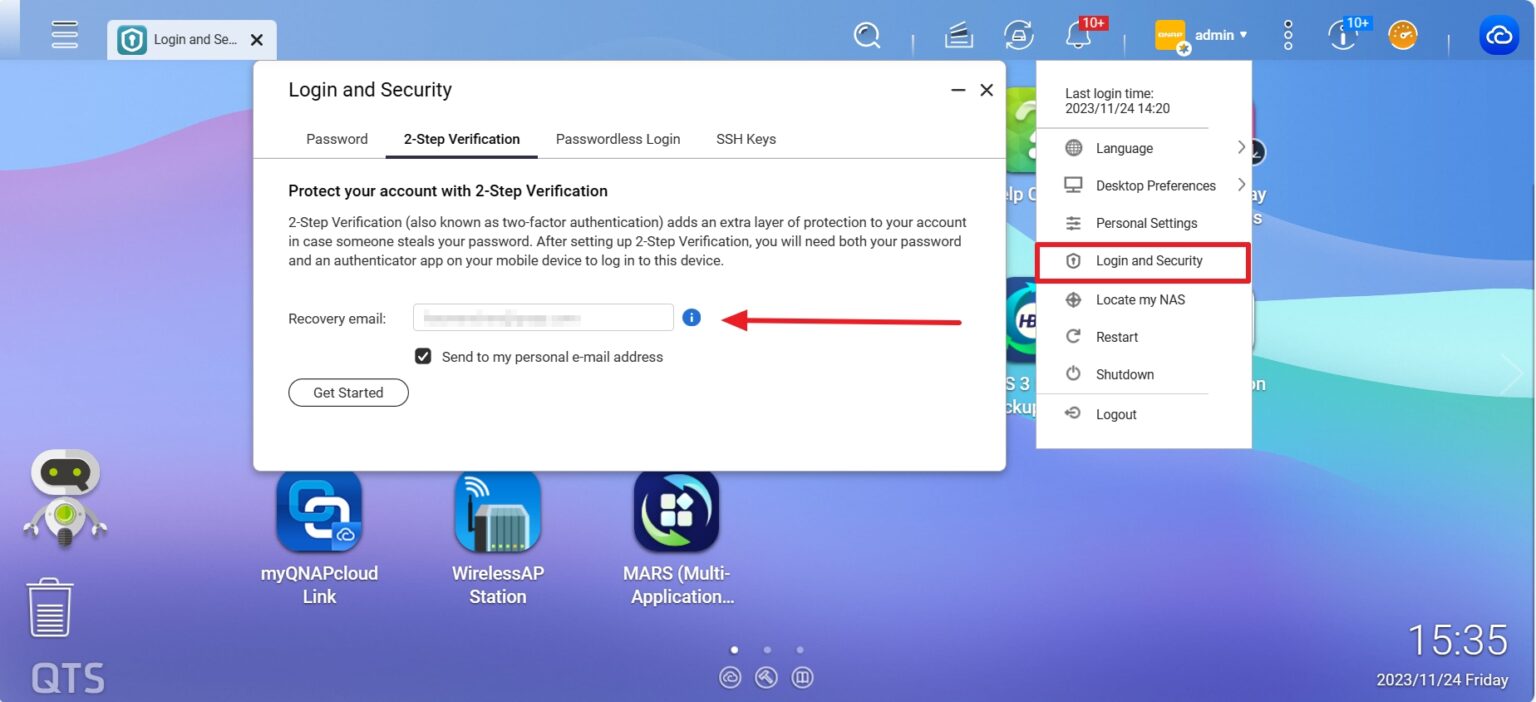Open the main hamburger menu

click(65, 34)
